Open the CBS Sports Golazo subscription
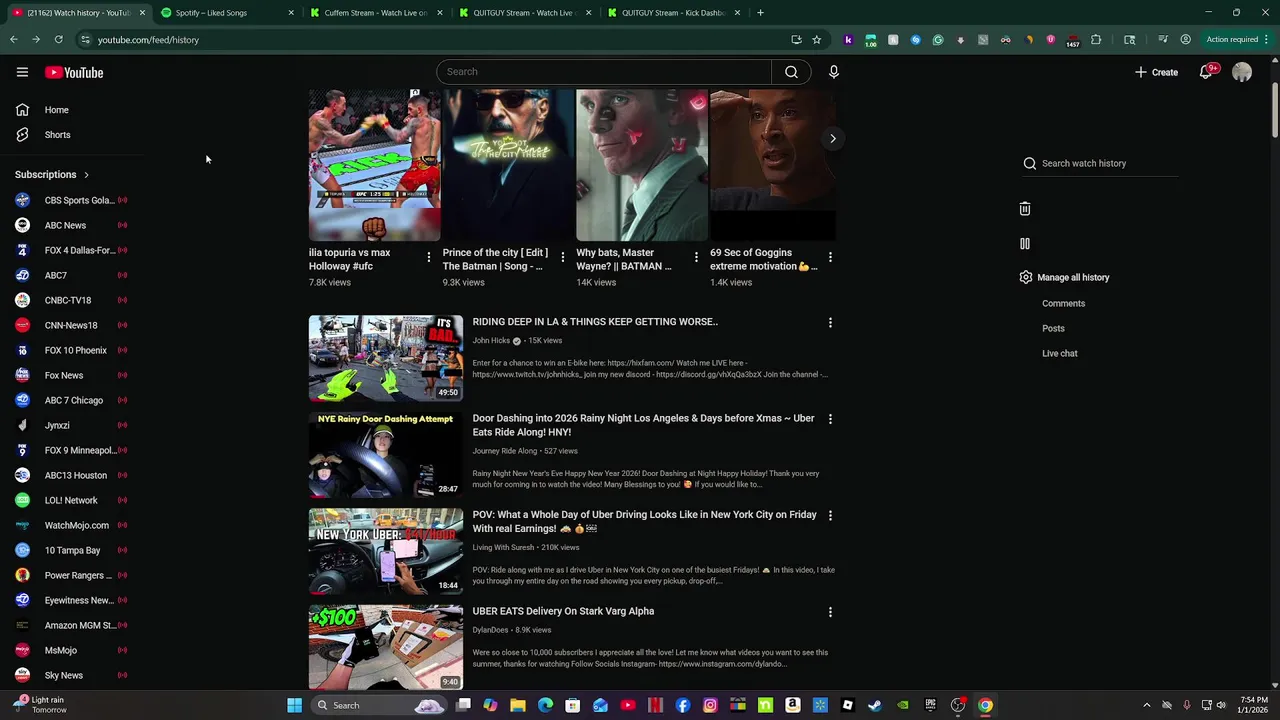1280x720 pixels. (x=70, y=200)
